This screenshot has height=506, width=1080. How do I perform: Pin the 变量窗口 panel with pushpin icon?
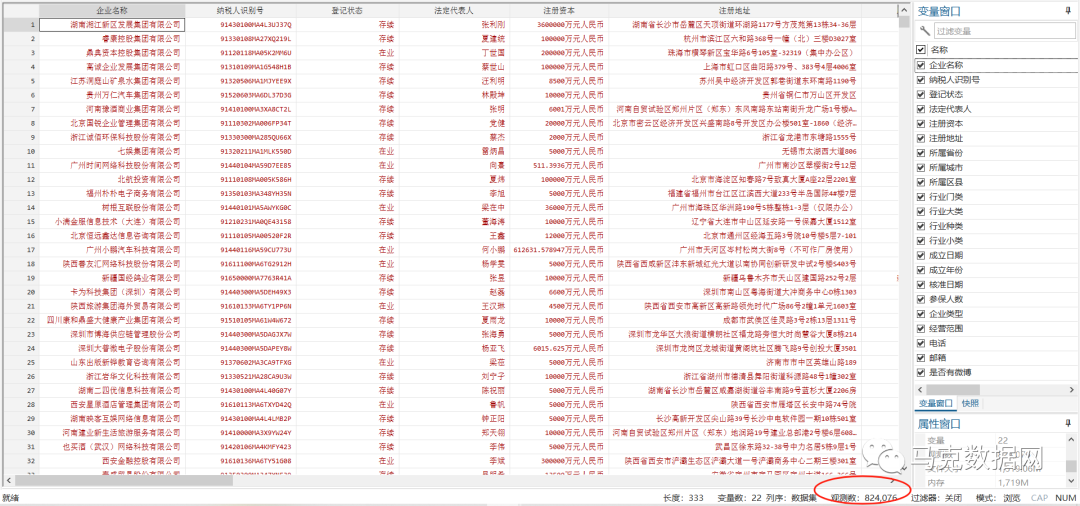pos(1067,11)
